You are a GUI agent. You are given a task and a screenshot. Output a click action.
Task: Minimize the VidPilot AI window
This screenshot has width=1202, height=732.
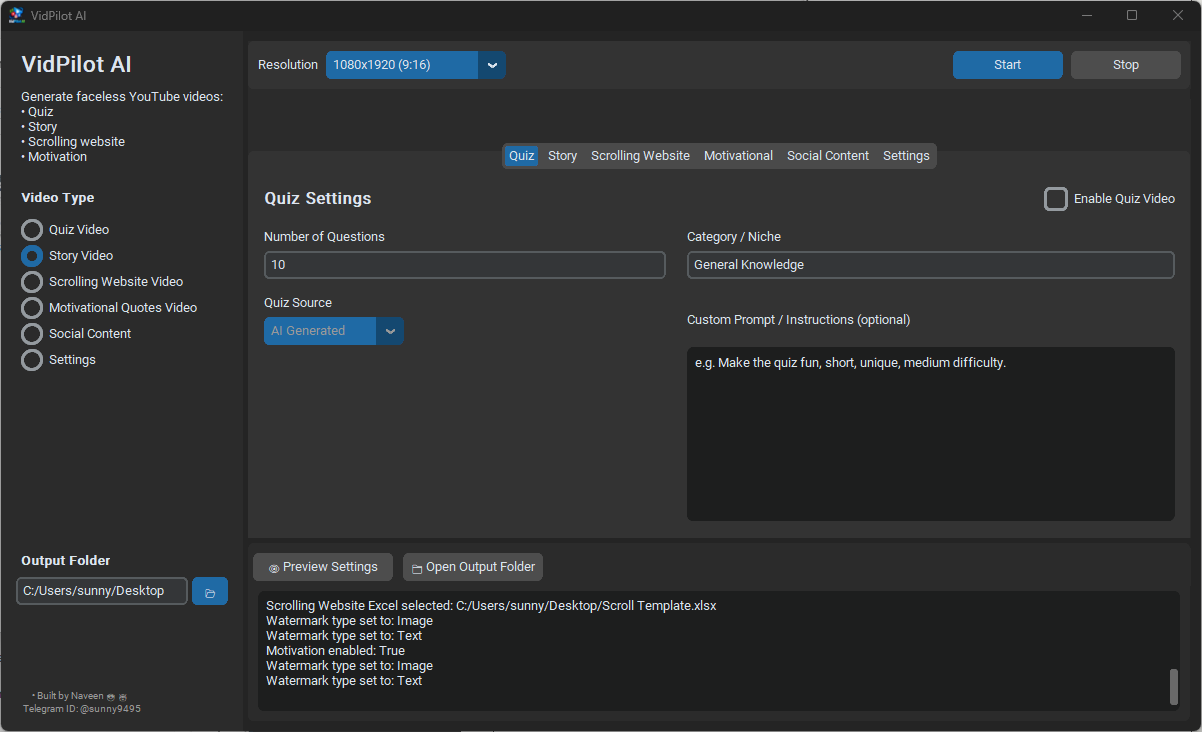1086,15
